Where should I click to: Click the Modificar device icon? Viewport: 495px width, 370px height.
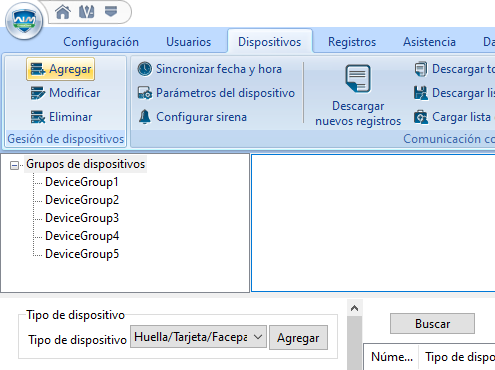37,93
